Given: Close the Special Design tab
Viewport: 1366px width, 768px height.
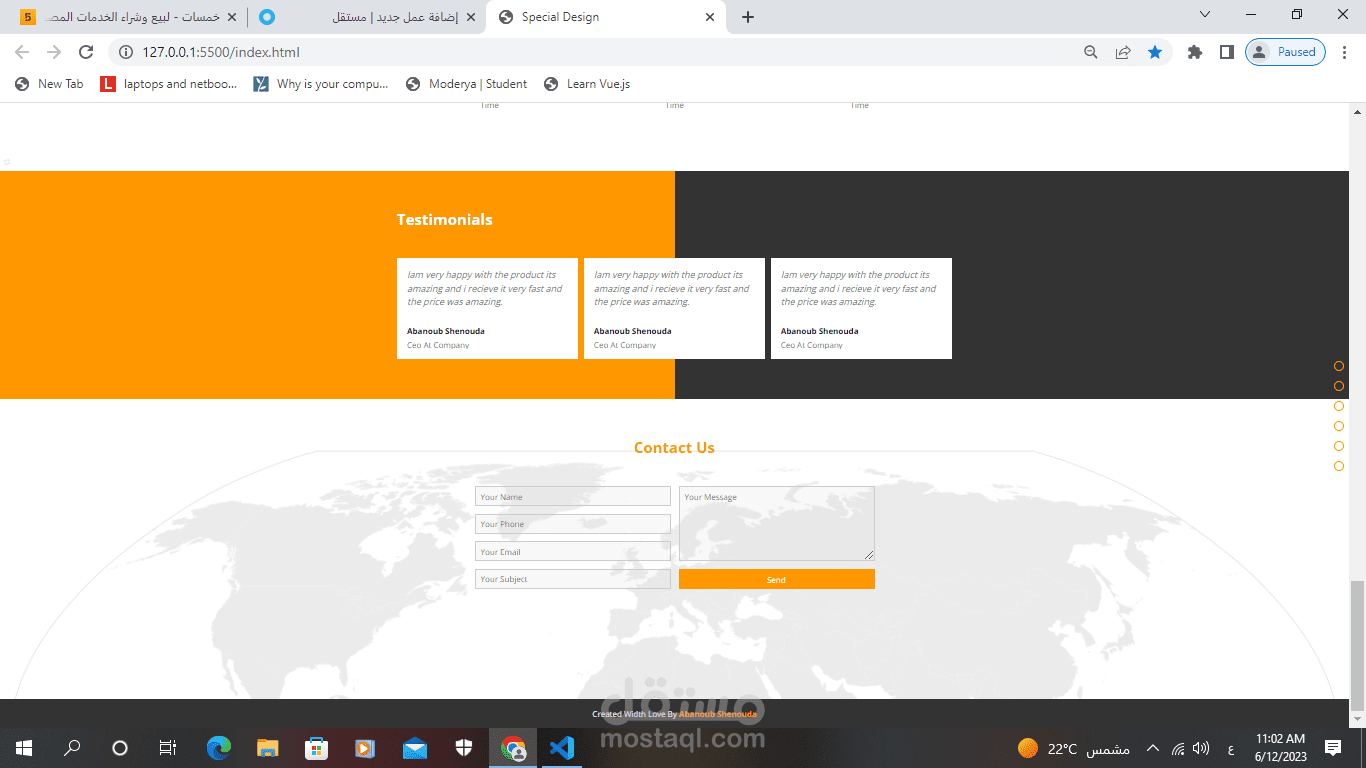Looking at the screenshot, I should click(710, 17).
